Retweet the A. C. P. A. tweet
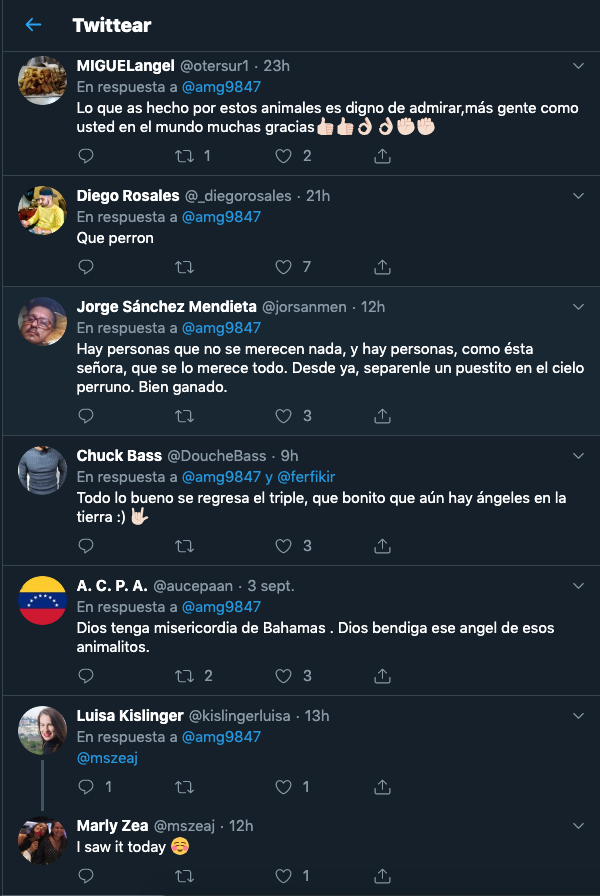Image resolution: width=600 pixels, height=896 pixels. (184, 676)
